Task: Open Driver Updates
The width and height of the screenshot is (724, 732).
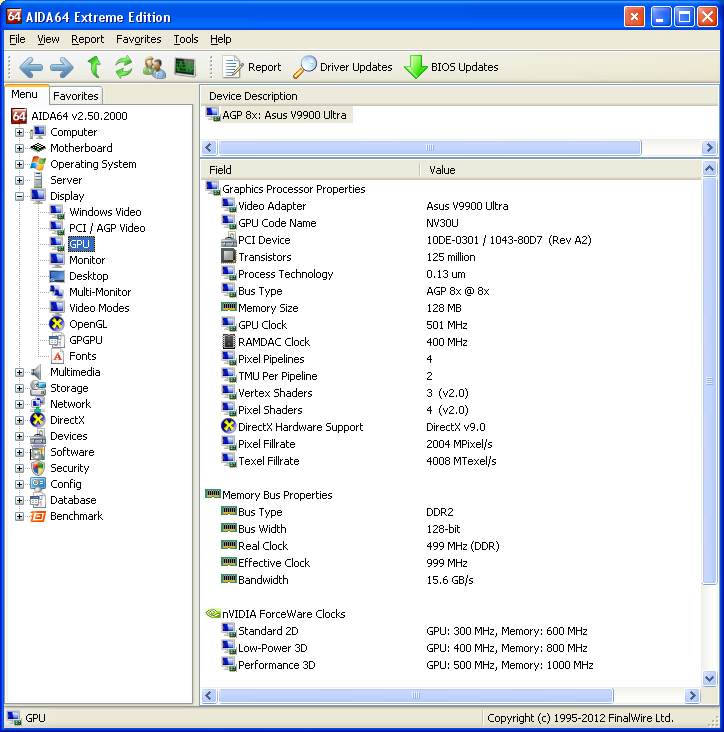Action: tap(343, 67)
